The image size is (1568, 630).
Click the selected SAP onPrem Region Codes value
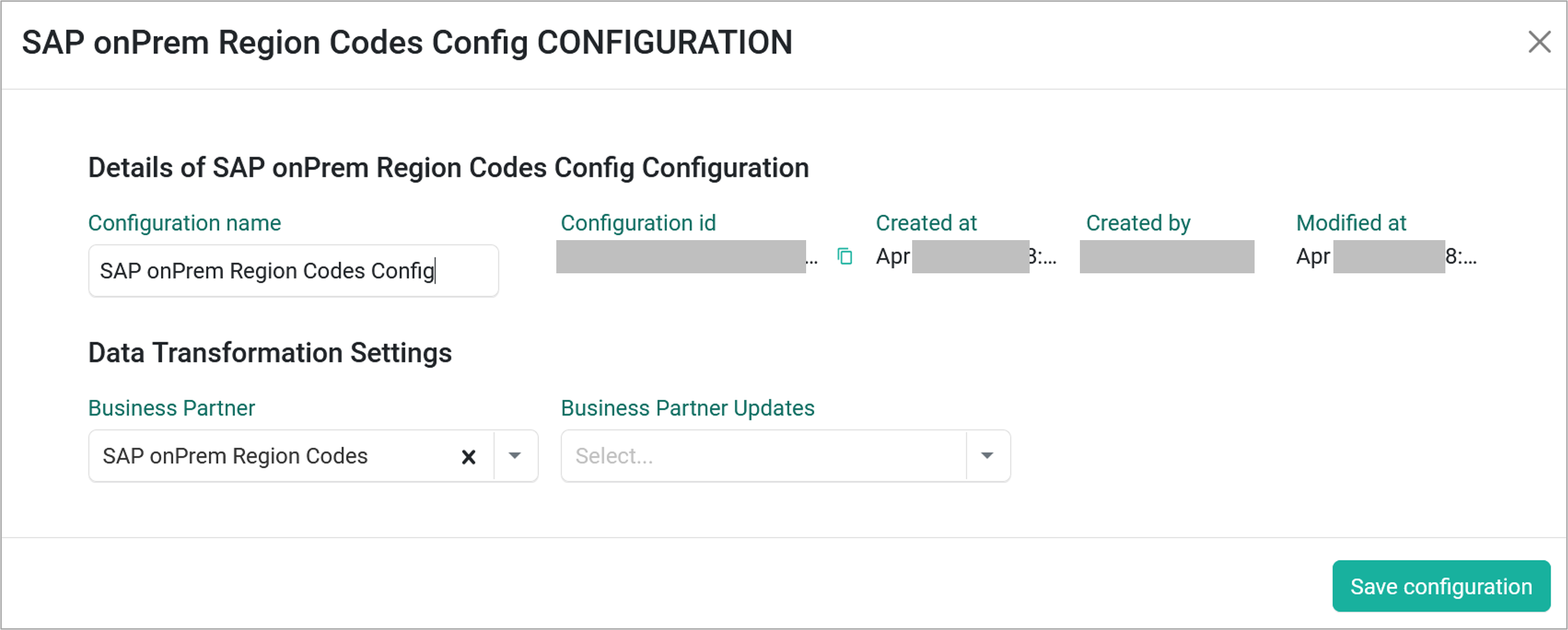coord(235,456)
